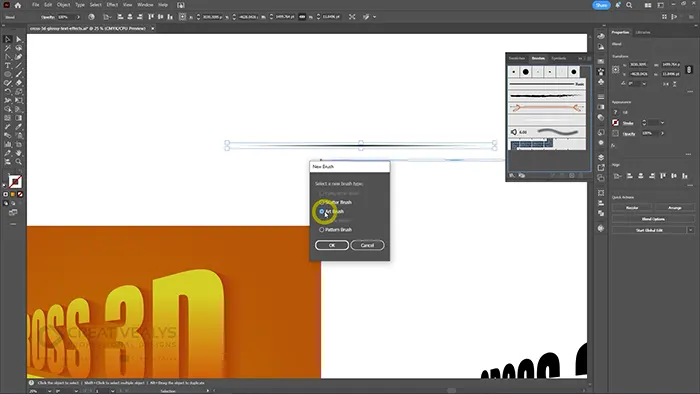Click the recolor artwork wheel icon
This screenshot has width=700, height=394.
click(x=91, y=17)
